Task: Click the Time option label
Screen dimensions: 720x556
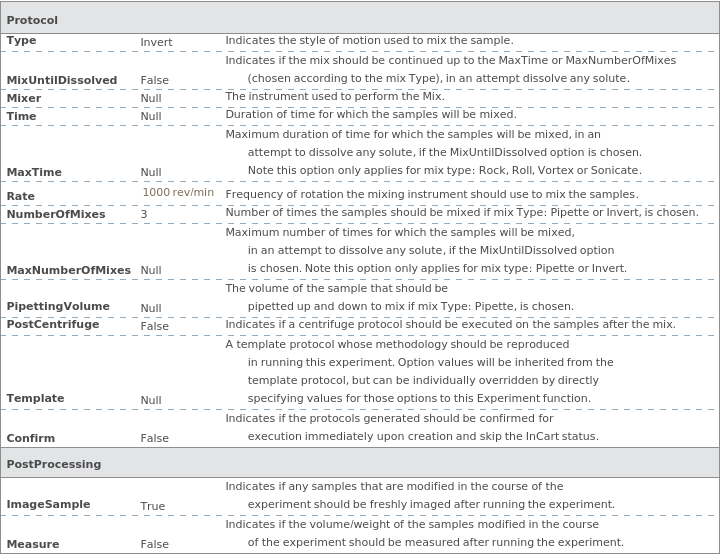Action: click(x=21, y=116)
